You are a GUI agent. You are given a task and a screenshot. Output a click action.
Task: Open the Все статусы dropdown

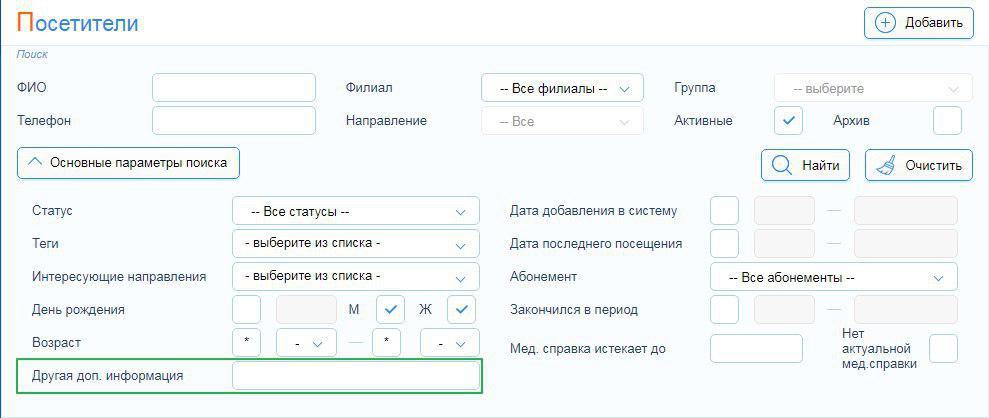[x=355, y=211]
